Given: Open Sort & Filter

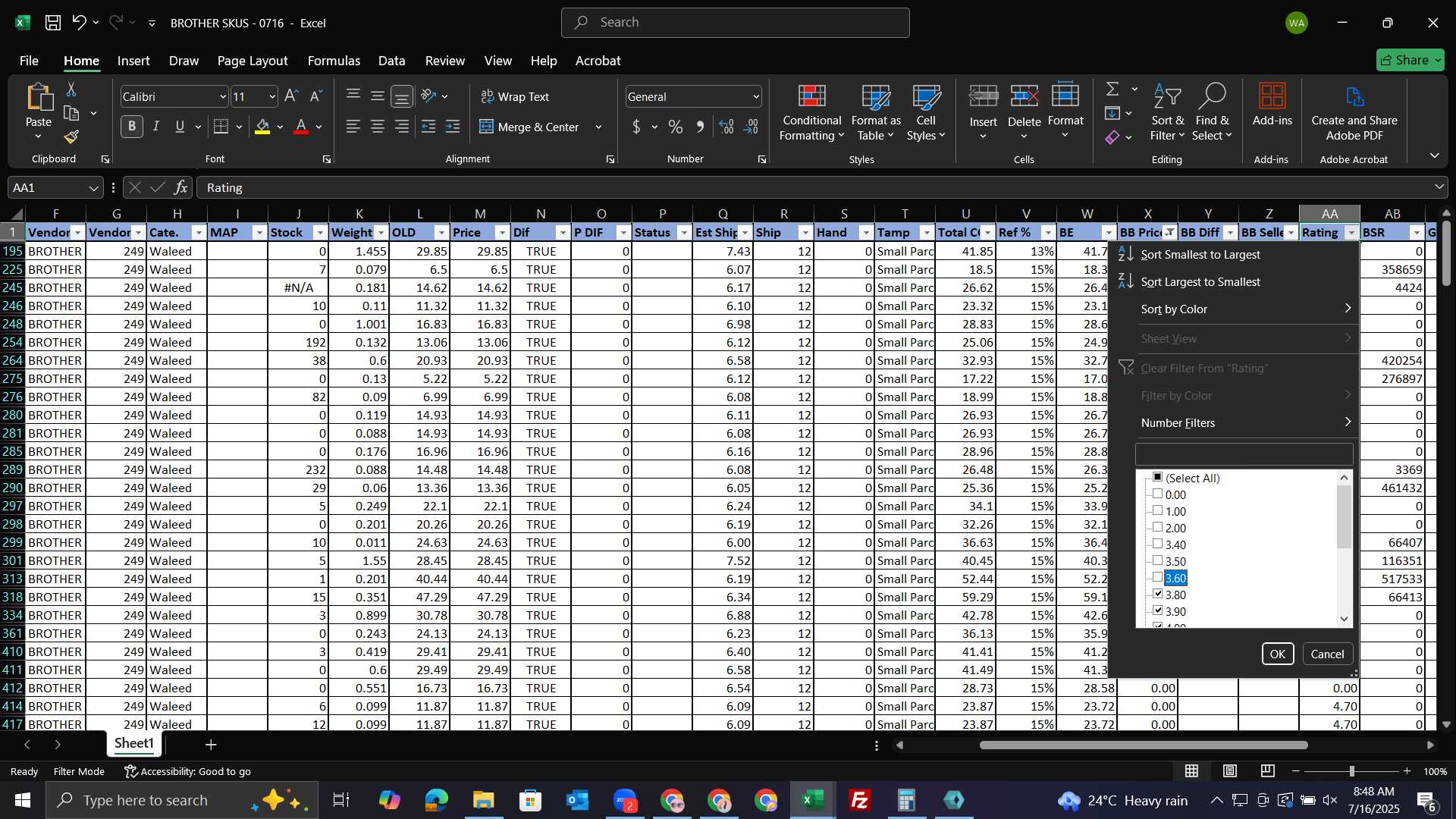Looking at the screenshot, I should [1167, 112].
